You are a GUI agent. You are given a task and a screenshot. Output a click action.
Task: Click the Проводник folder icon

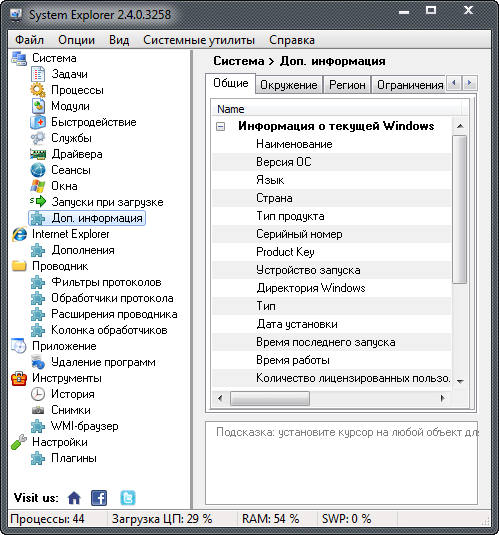point(19,266)
